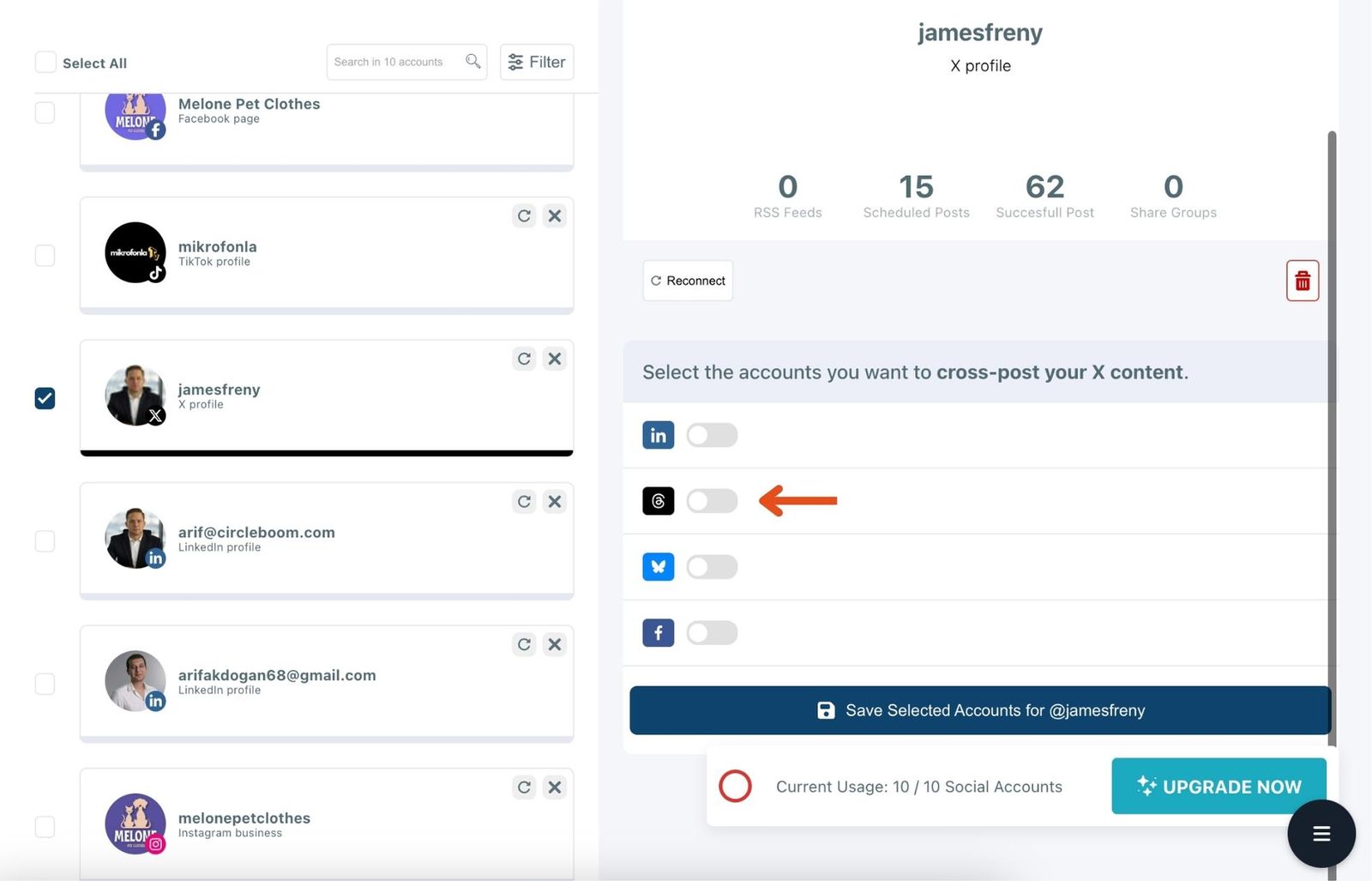Enable cross-posting to LinkedIn toggle

[x=711, y=435]
